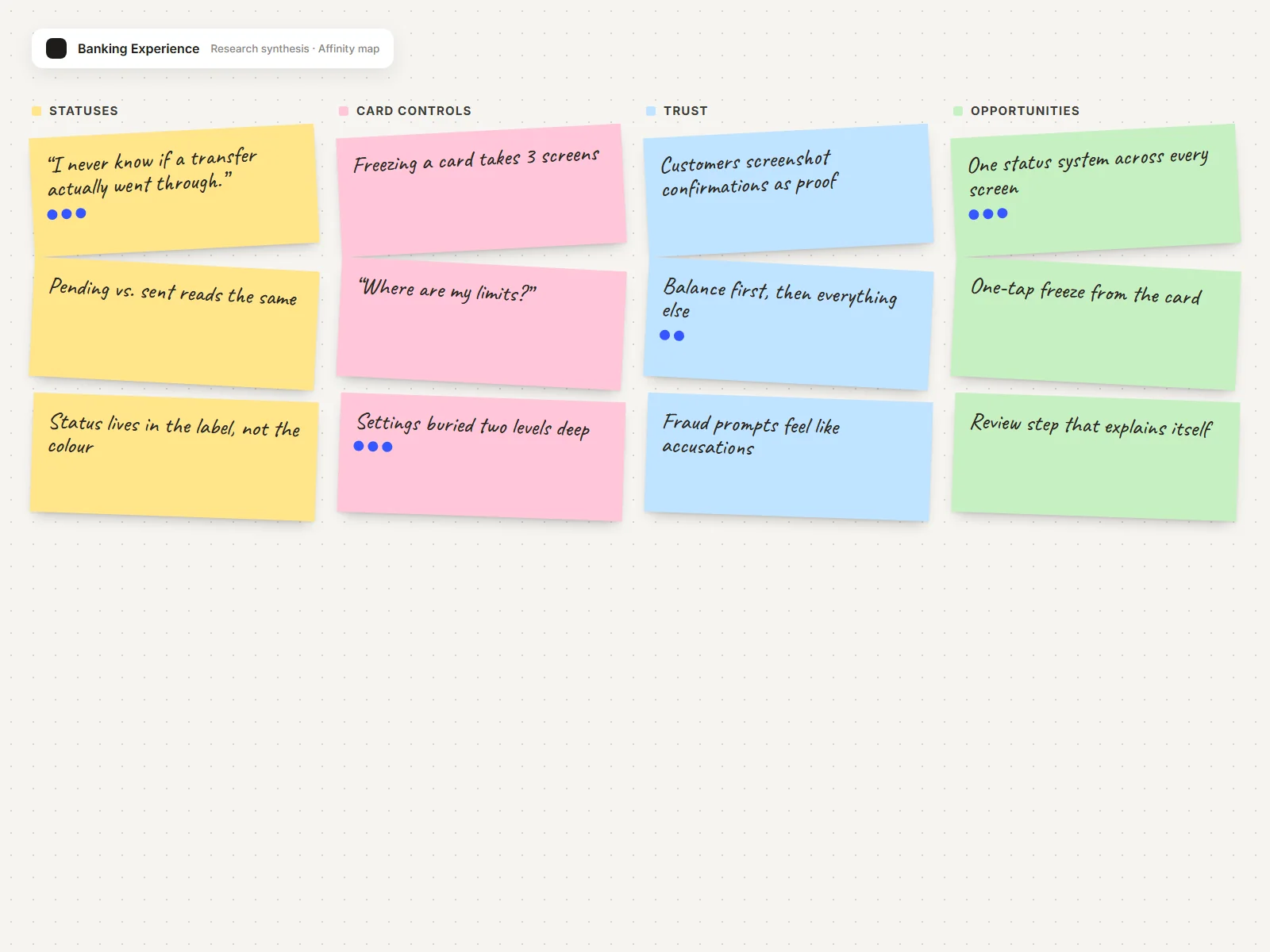Select the "Fraud prompts feel like accusations" note
Image resolution: width=1270 pixels, height=952 pixels.
[x=788, y=456]
